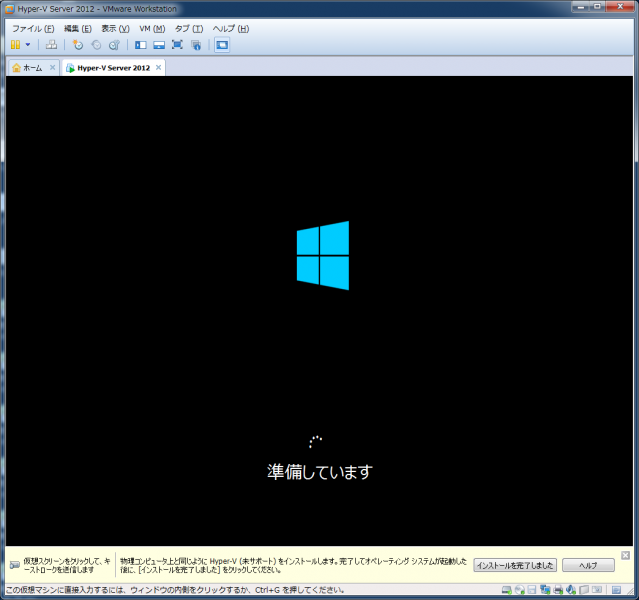Close the VMware Workstation window
The height and width of the screenshot is (600, 639).
[x=620, y=7]
